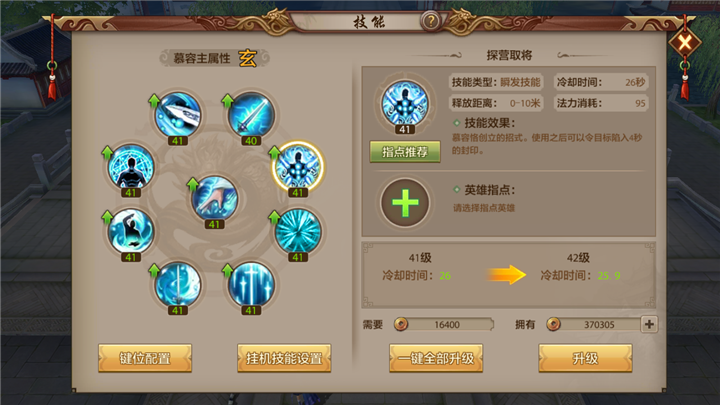
Task: Select the lightning sword skill level 40
Action: (251, 115)
